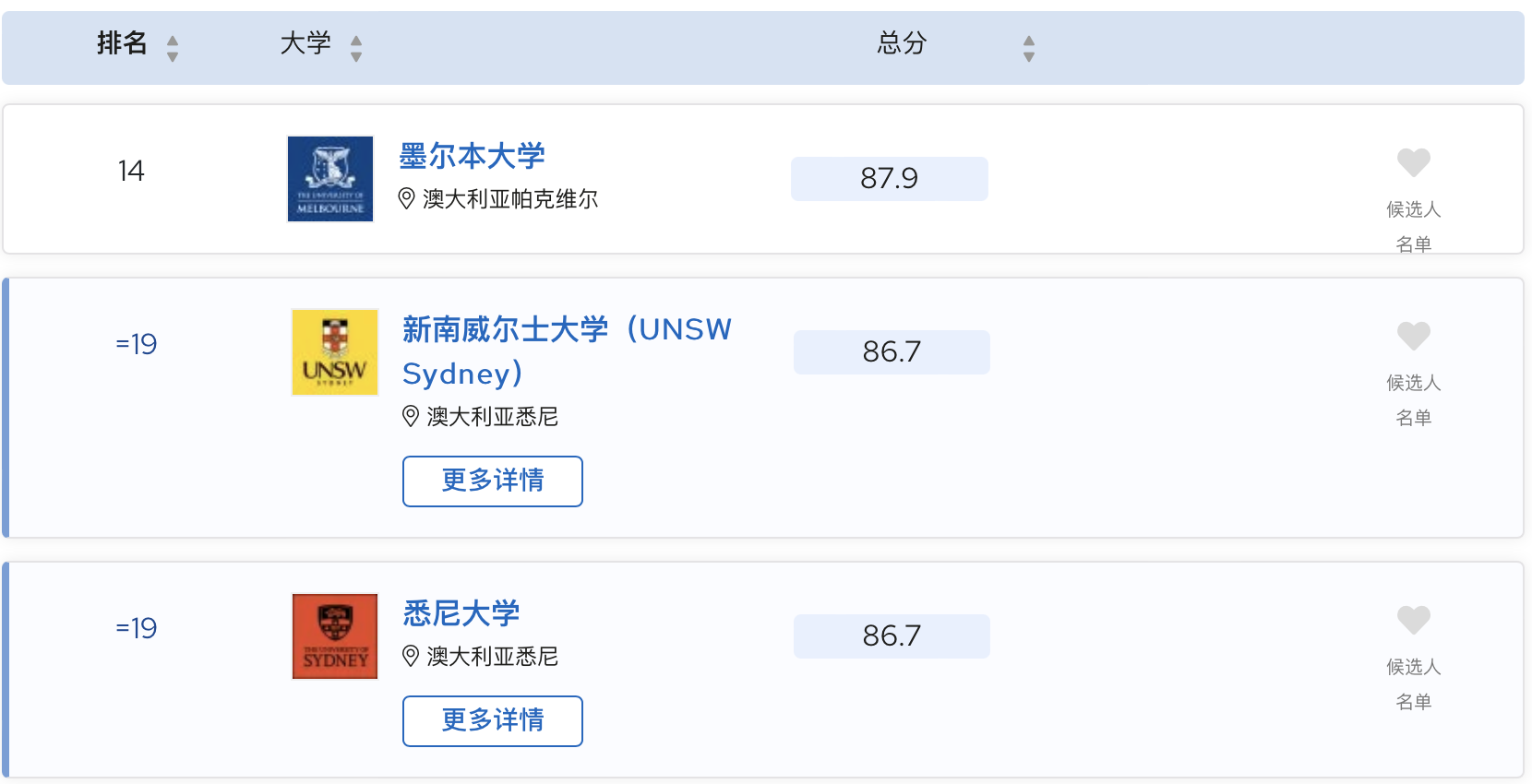Sort the table by 排名 column arrows
The height and width of the screenshot is (784, 1532).
tap(173, 48)
